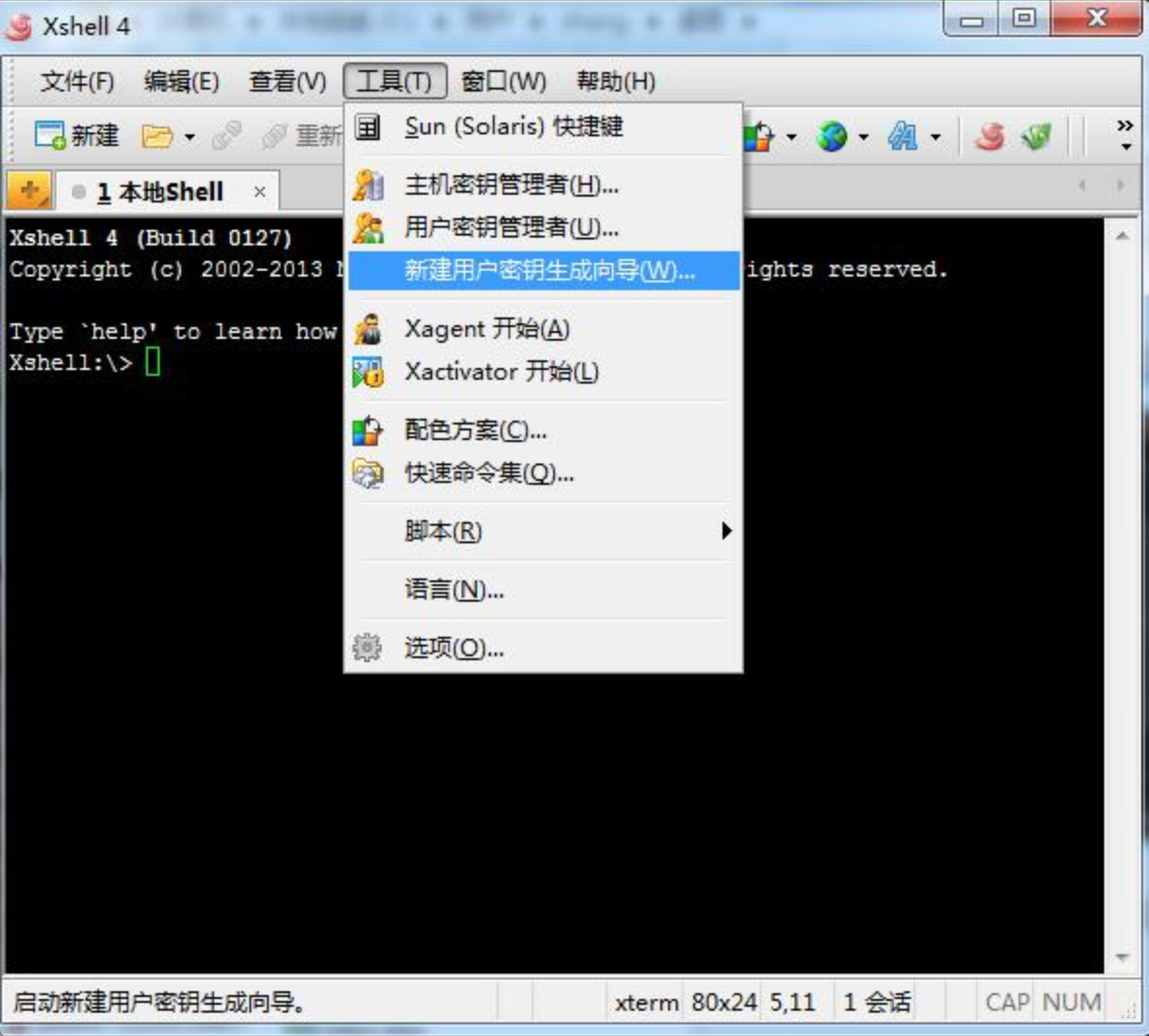The width and height of the screenshot is (1149, 1036).
Task: Launch 新建用户密钥生成向导(W) wizard
Action: point(543,271)
